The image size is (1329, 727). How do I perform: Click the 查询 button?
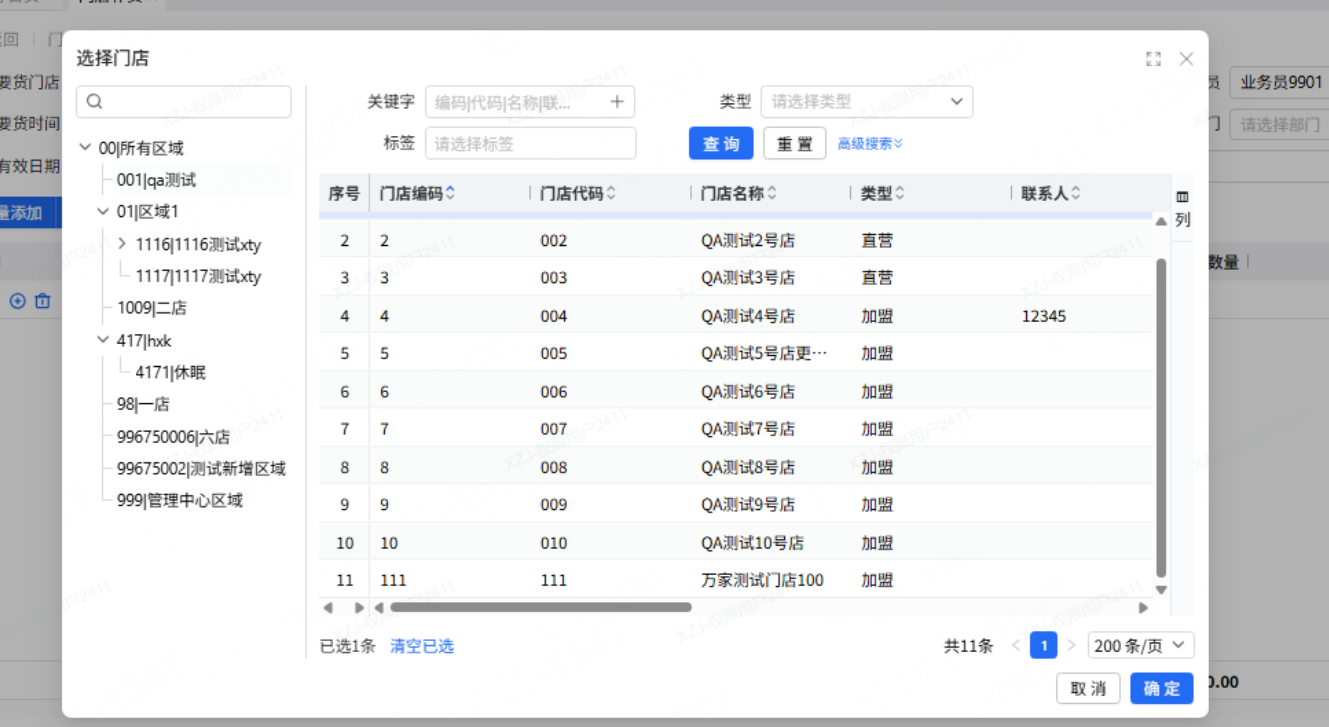pyautogui.click(x=720, y=143)
